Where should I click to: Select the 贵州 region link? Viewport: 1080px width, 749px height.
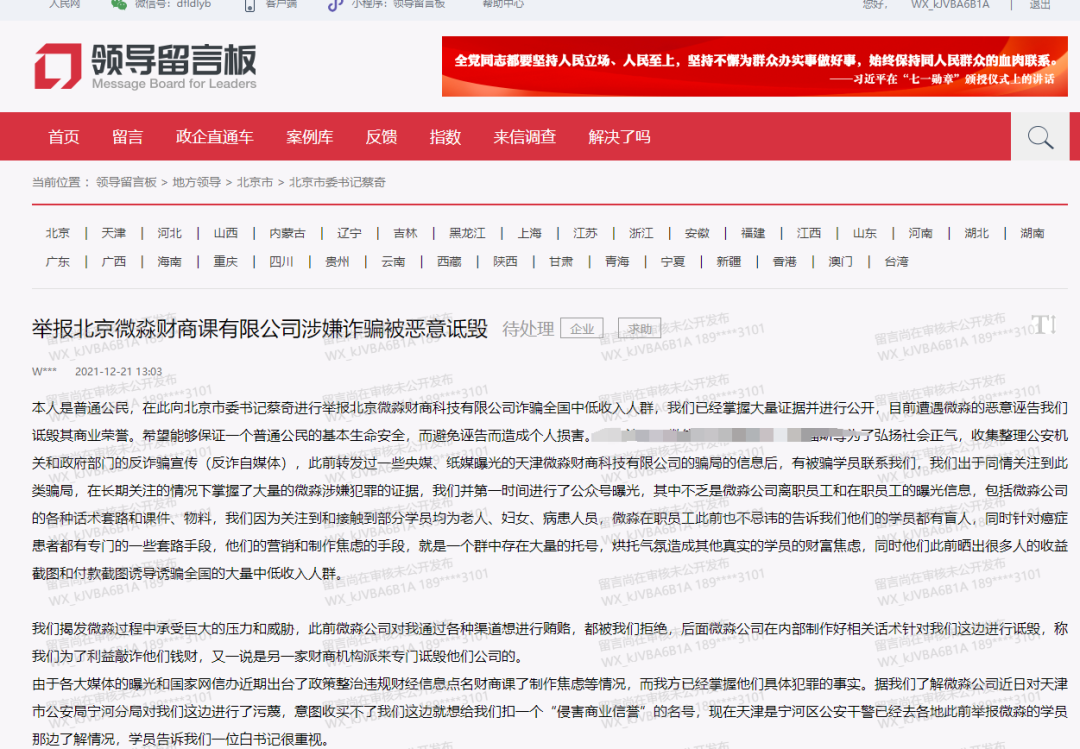click(337, 261)
